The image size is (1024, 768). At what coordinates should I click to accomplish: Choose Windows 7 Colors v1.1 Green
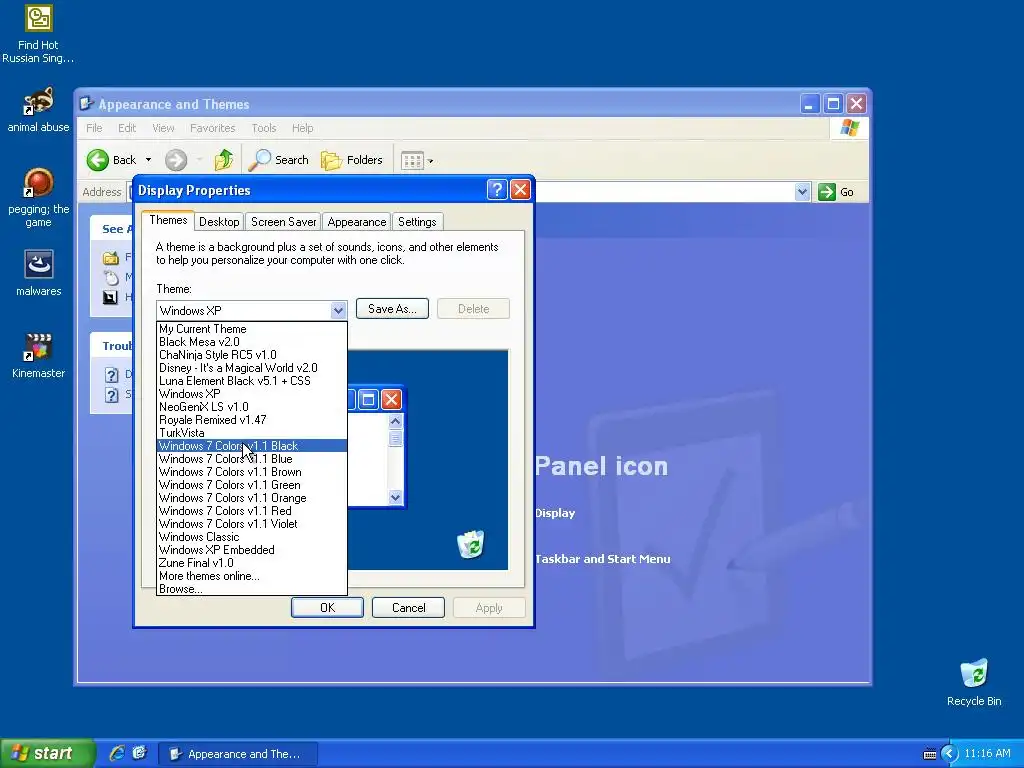[252, 485]
